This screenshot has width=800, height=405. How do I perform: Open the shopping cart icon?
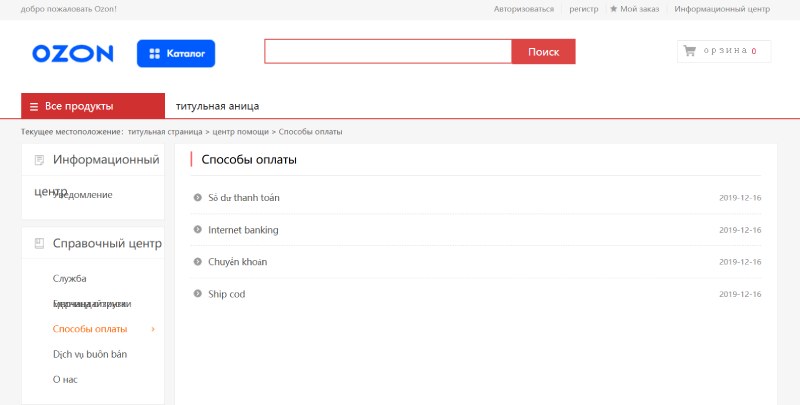690,50
